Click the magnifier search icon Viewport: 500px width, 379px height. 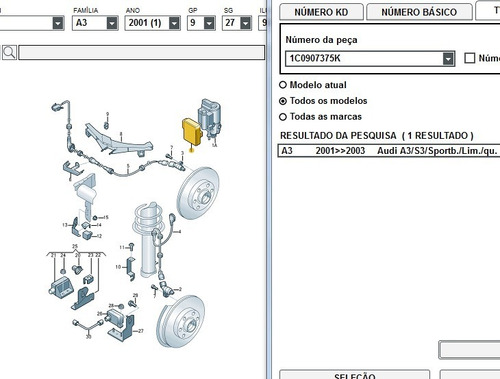[x=9, y=53]
